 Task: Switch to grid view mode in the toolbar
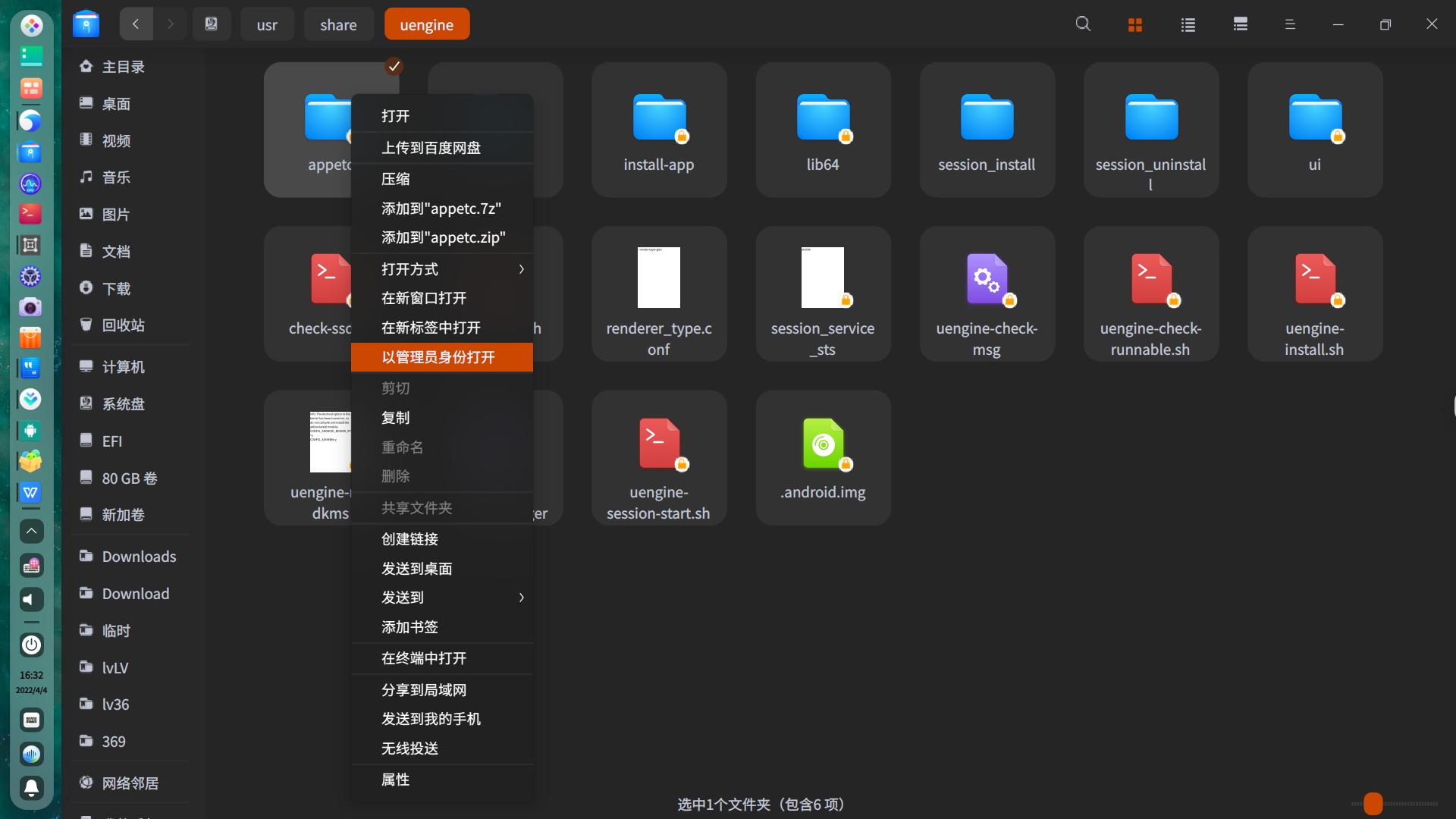click(1134, 24)
